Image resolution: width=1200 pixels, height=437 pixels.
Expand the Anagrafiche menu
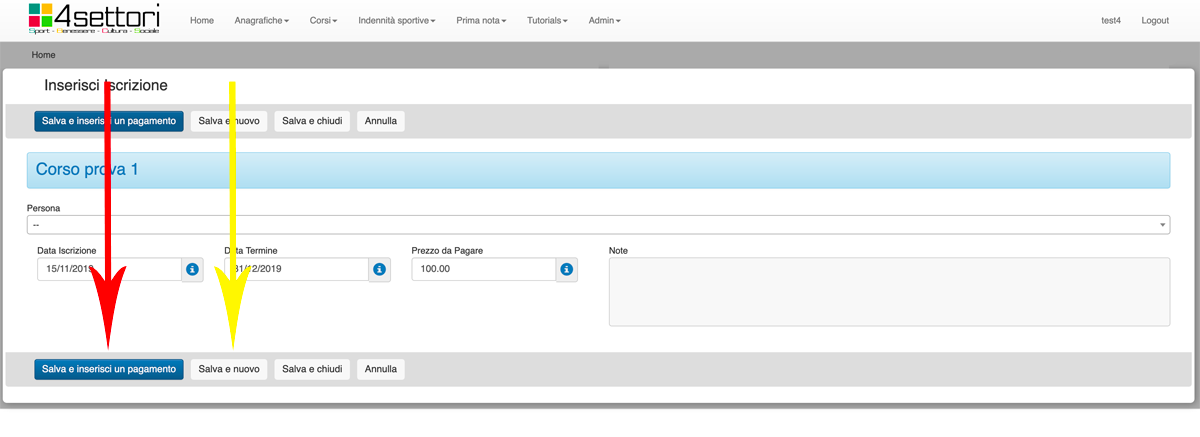(261, 21)
